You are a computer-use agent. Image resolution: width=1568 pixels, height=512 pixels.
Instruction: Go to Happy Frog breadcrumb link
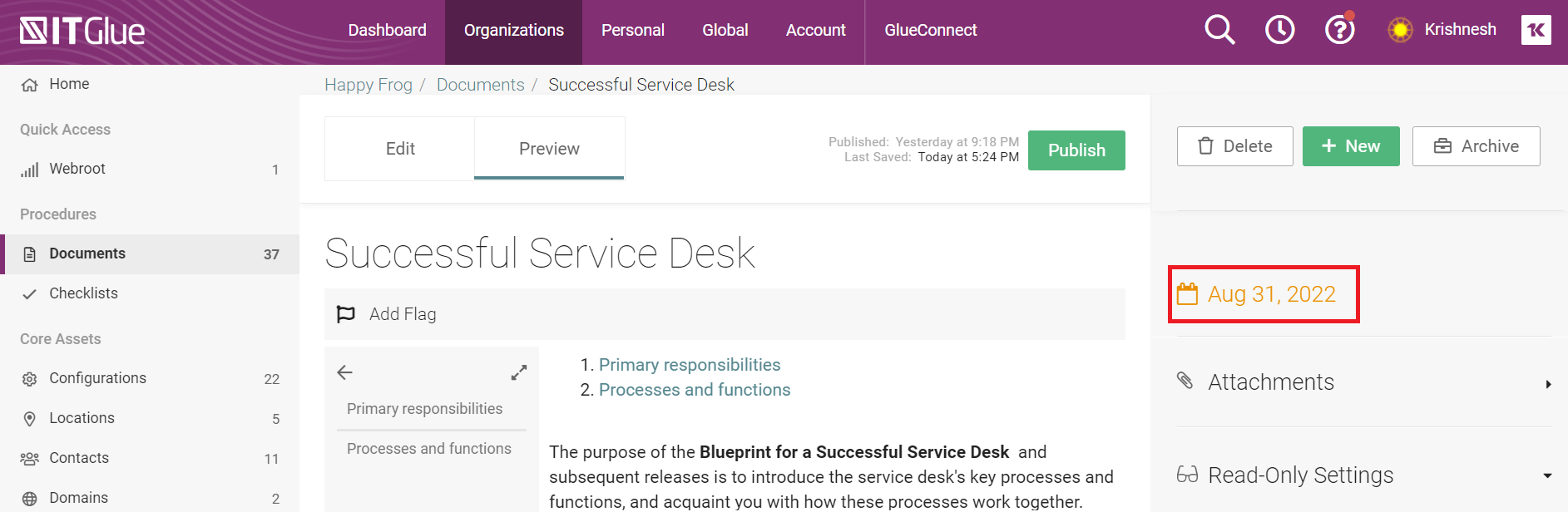pyautogui.click(x=369, y=85)
